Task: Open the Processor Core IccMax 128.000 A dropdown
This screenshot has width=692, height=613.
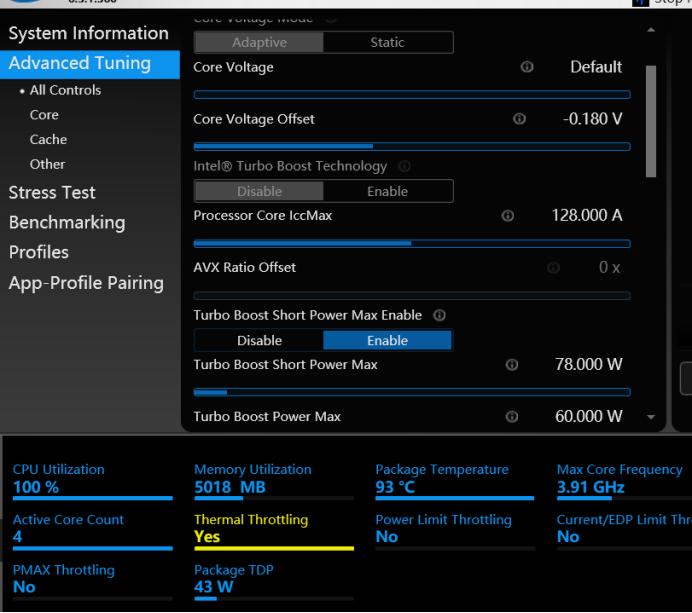Action: pos(587,216)
